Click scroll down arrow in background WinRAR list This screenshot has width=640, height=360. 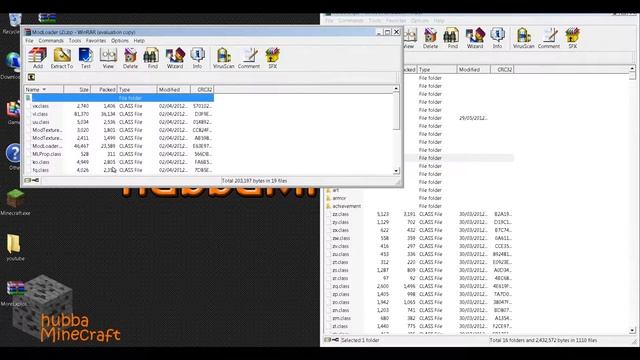(632, 330)
